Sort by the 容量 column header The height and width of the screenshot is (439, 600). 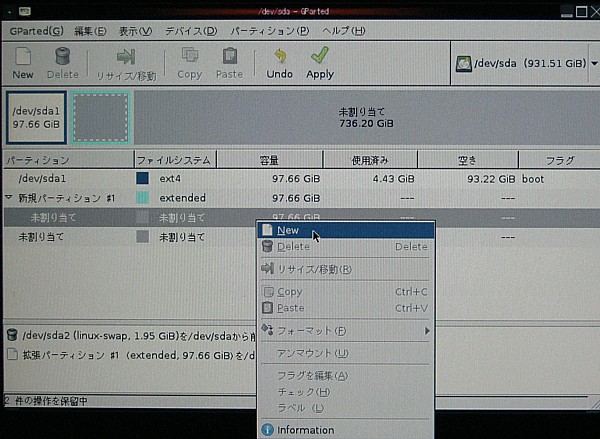coord(270,160)
